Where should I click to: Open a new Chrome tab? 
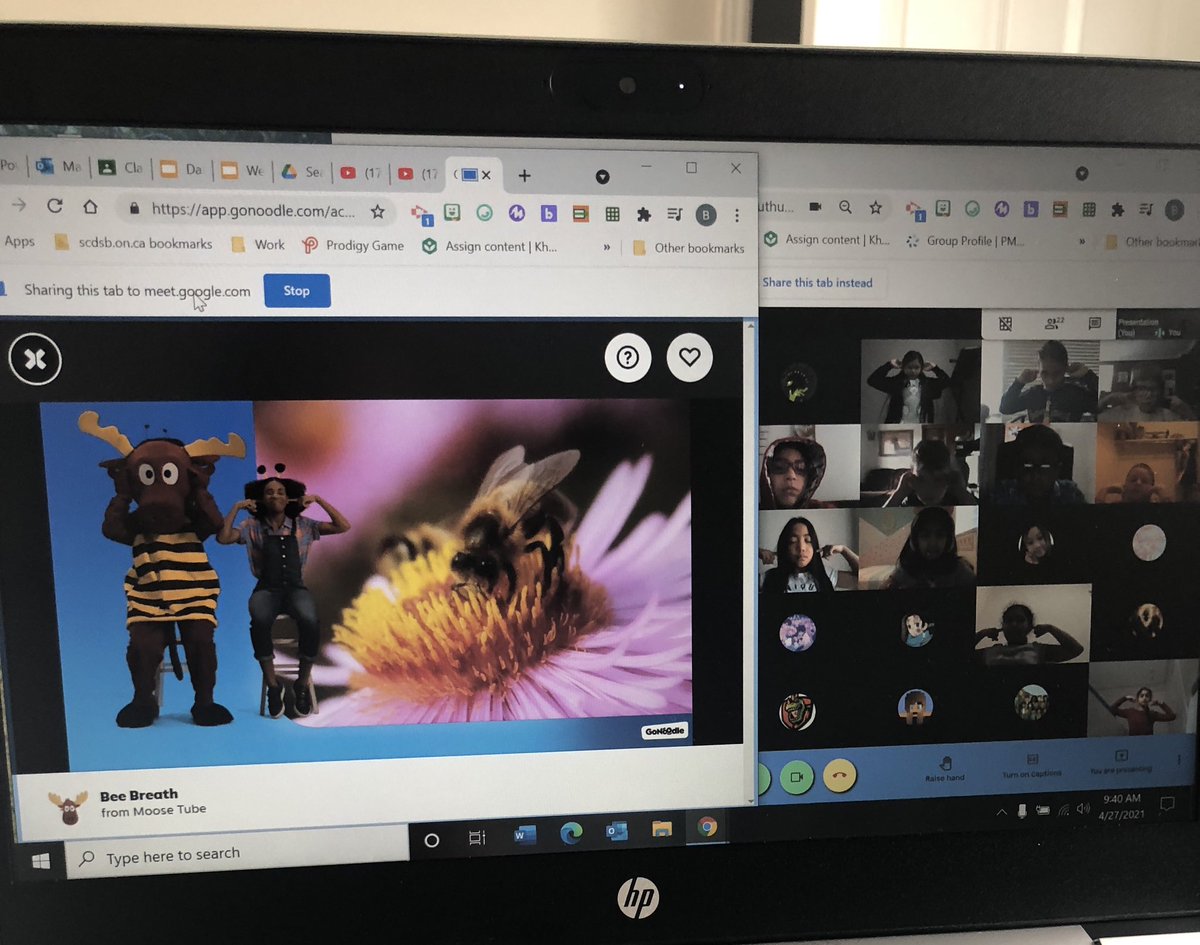click(524, 176)
